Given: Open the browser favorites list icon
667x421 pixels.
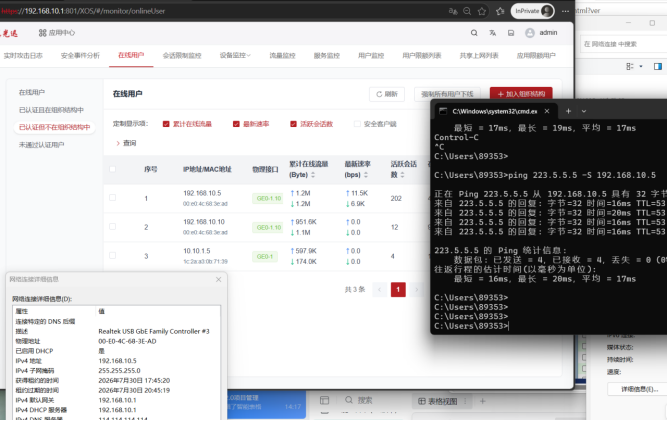Looking at the screenshot, I should coord(500,11).
